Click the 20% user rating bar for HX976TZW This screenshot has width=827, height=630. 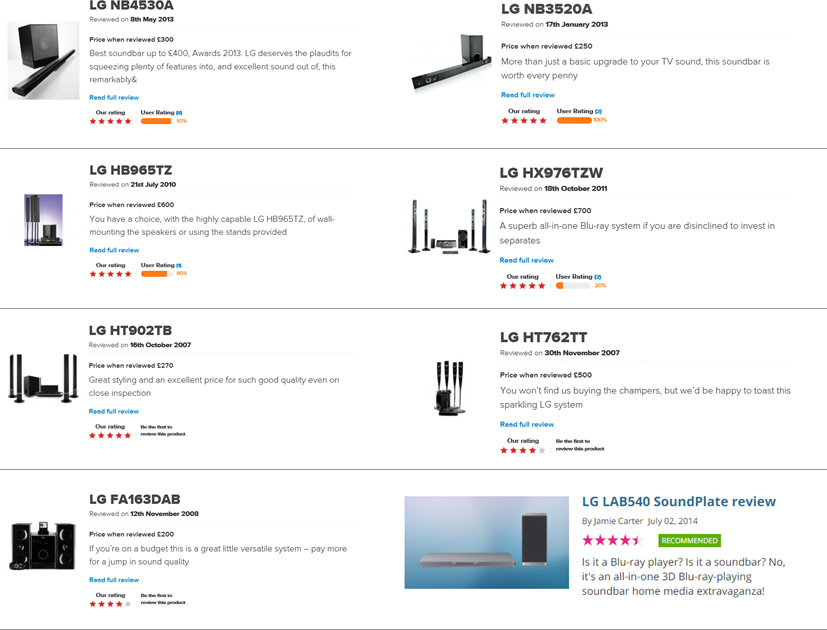573,285
